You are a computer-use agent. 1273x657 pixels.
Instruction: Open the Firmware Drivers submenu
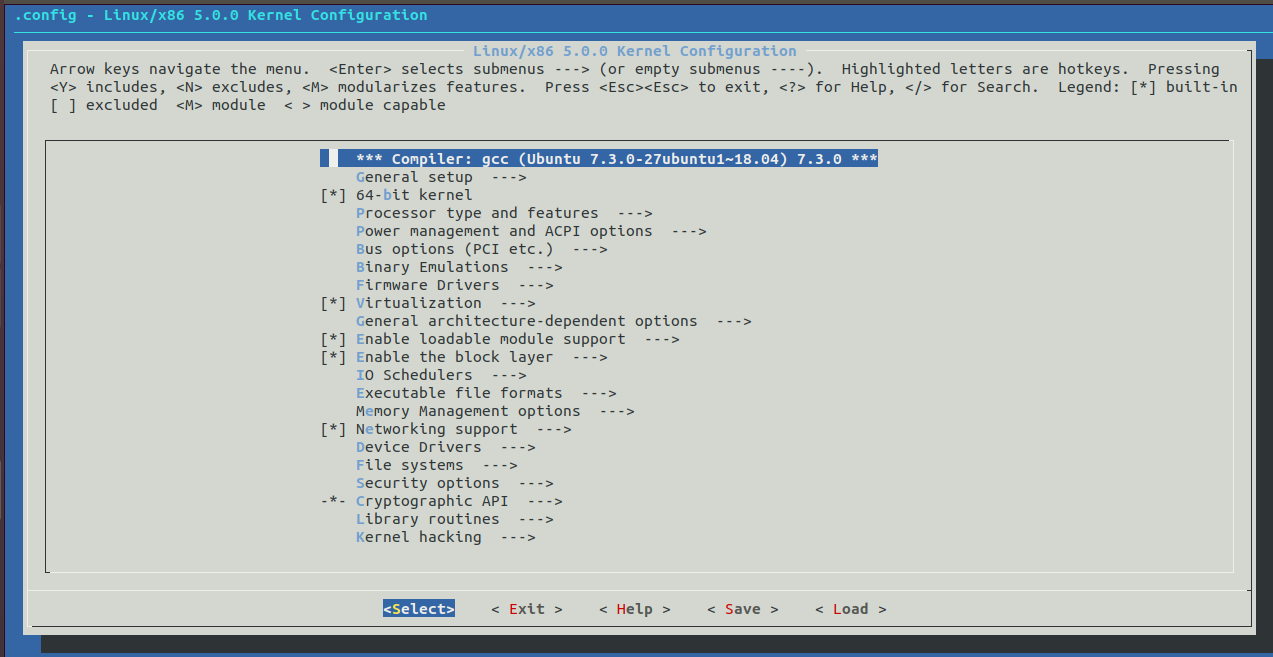coord(427,284)
